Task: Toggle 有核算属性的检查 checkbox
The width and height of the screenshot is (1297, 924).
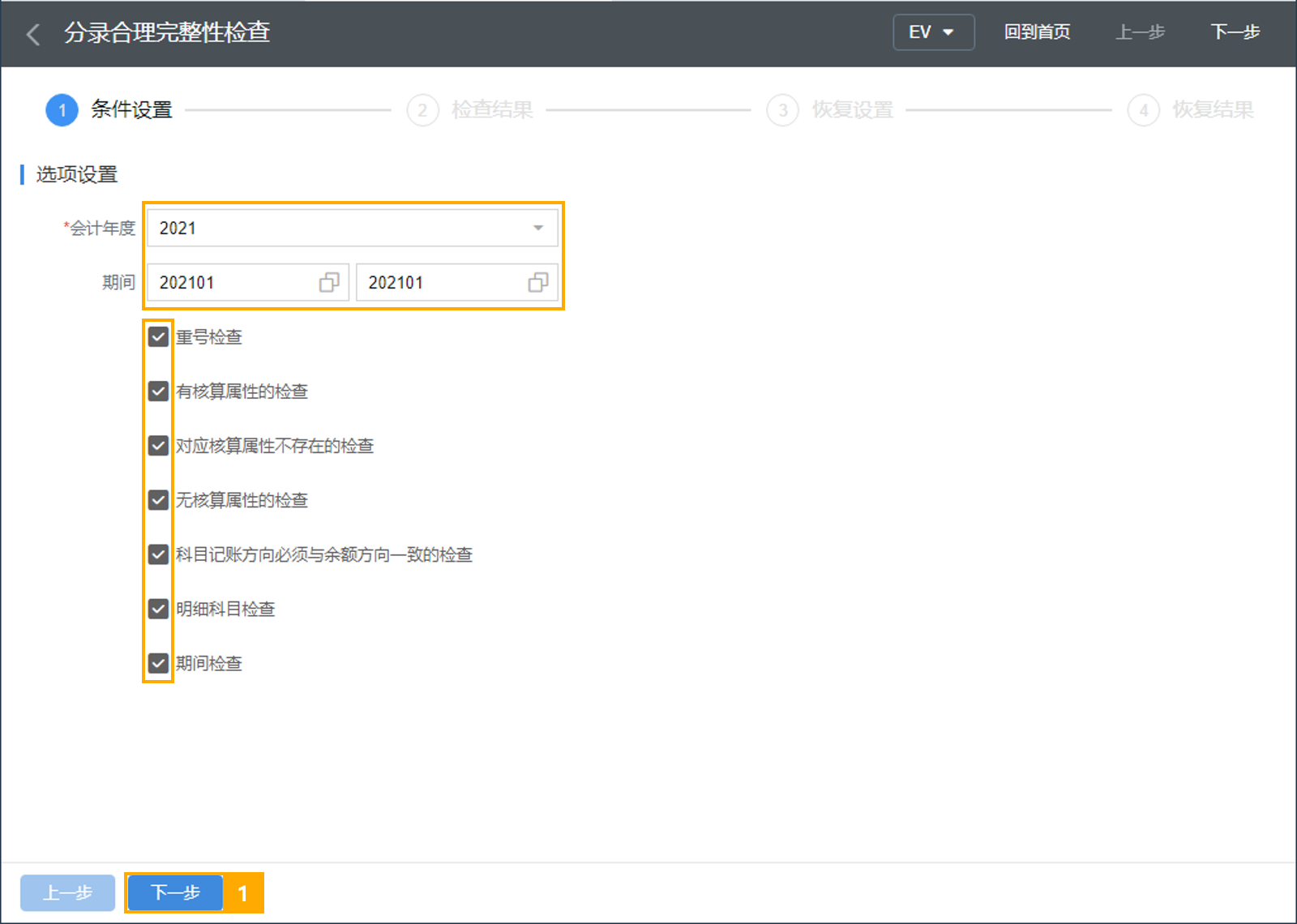Action: tap(158, 391)
